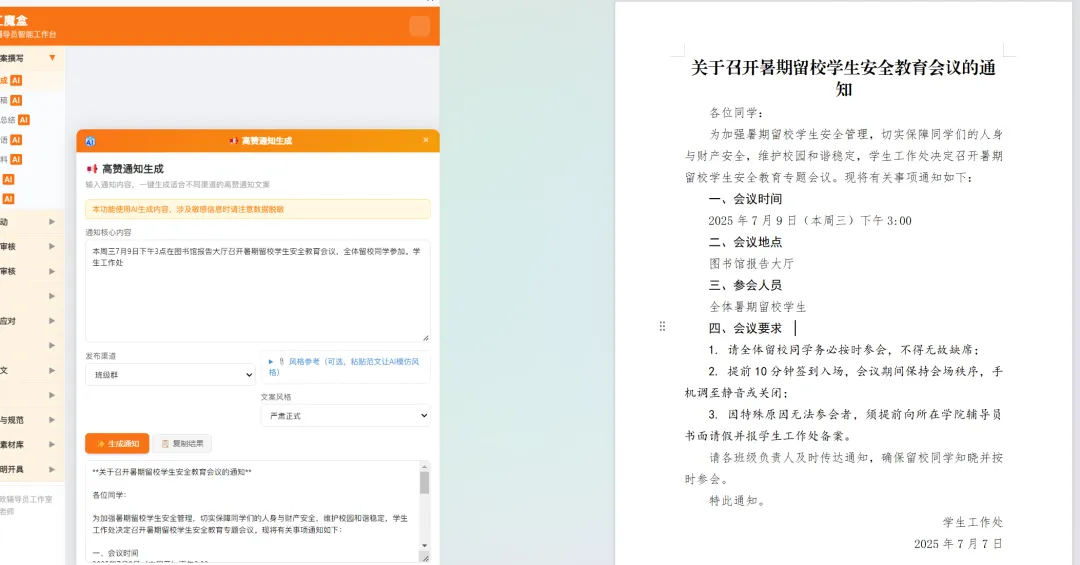Image resolution: width=1080 pixels, height=565 pixels.
Task: Expand the 文 sidebar section
Action: [x=52, y=371]
